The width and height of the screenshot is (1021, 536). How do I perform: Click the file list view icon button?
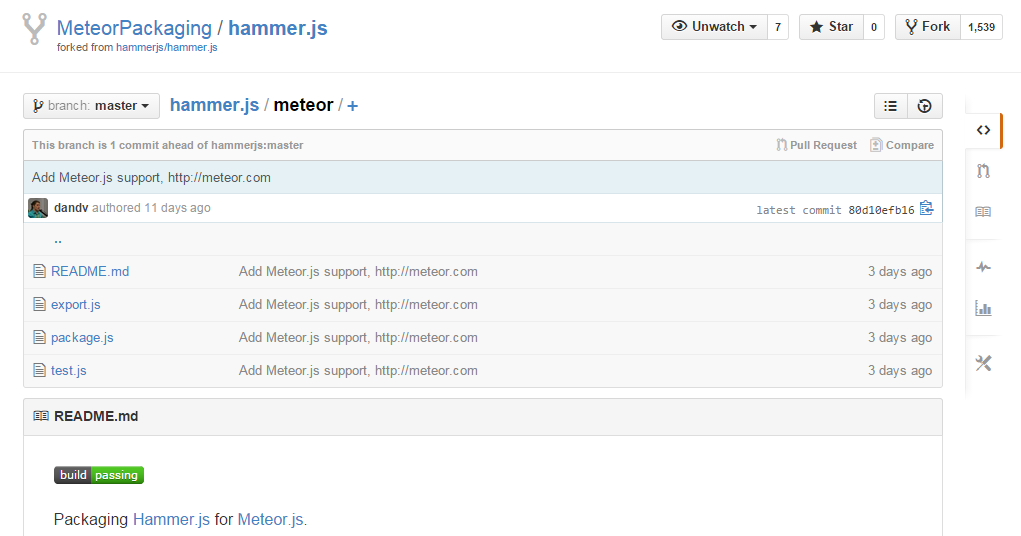pyautogui.click(x=891, y=106)
